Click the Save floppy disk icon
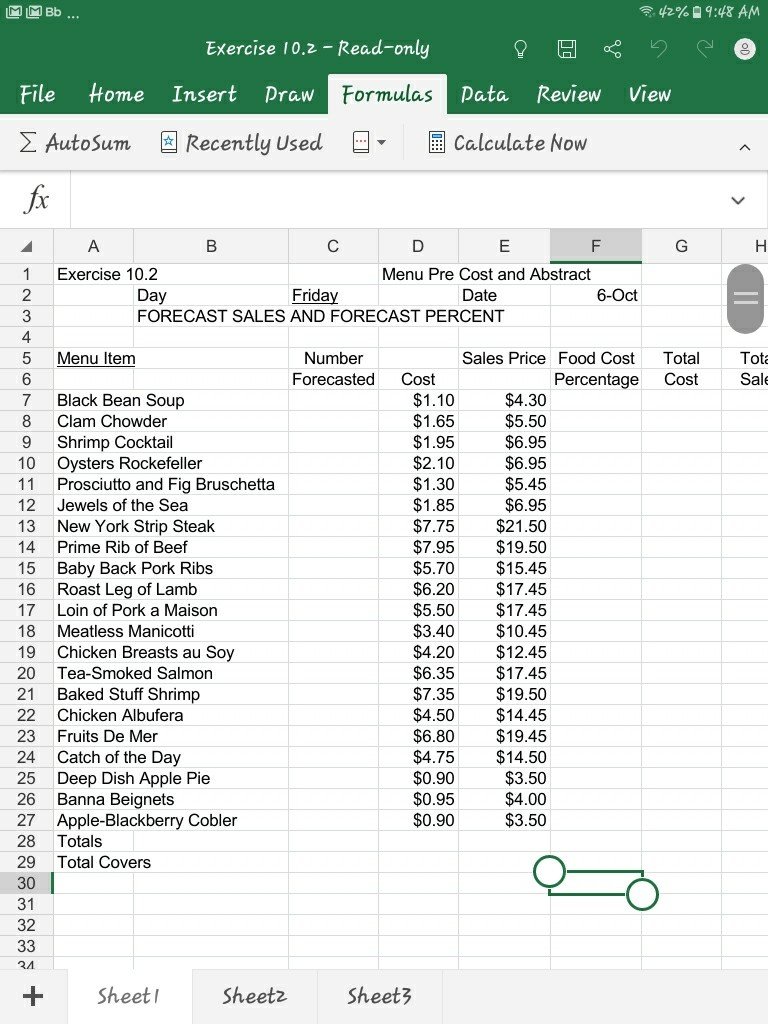The height and width of the screenshot is (1024, 768). coord(566,49)
